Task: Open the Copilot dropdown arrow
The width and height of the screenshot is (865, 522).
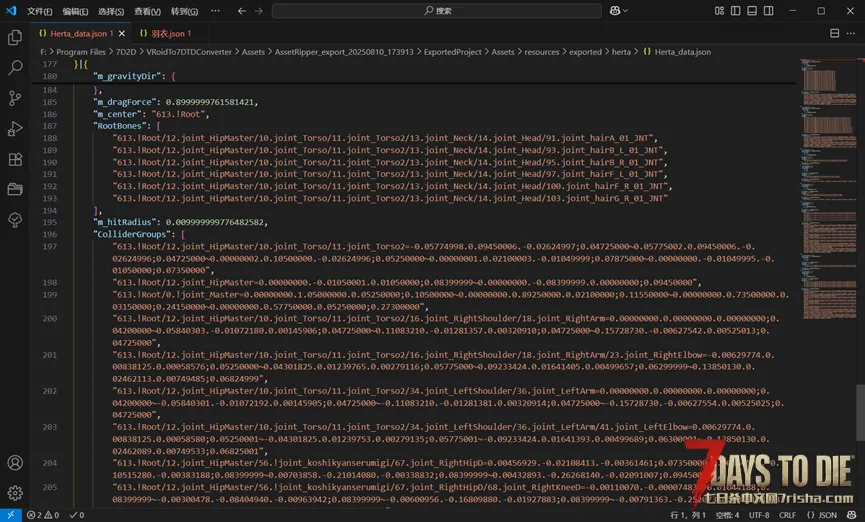Action: click(x=626, y=10)
